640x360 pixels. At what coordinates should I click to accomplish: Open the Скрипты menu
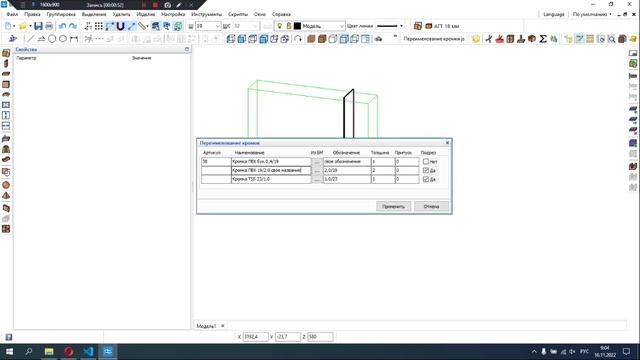[238, 14]
